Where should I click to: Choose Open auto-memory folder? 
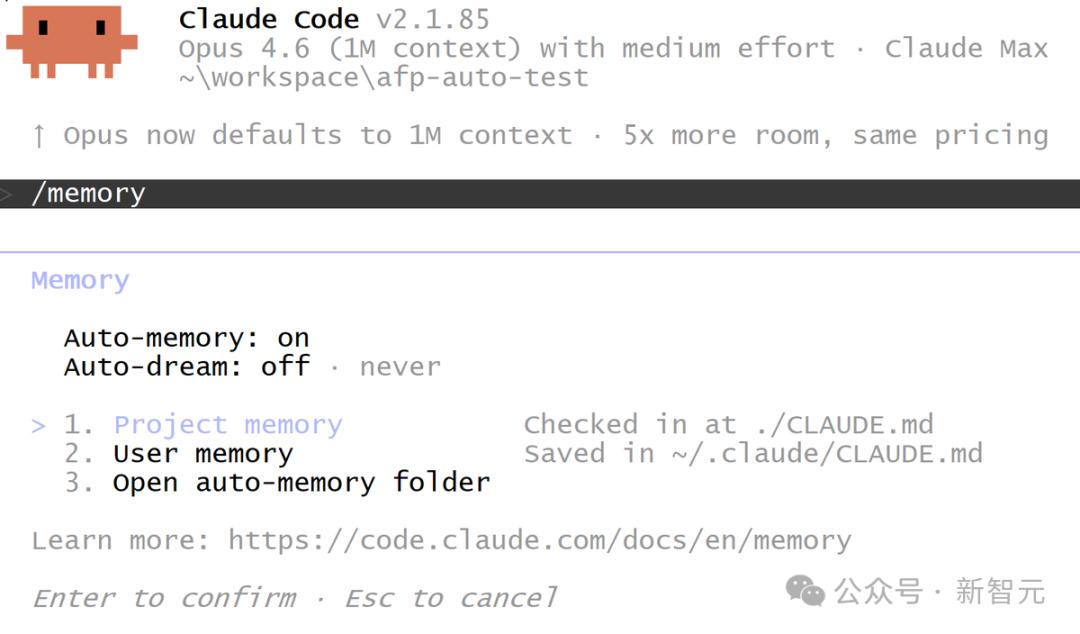click(x=302, y=482)
